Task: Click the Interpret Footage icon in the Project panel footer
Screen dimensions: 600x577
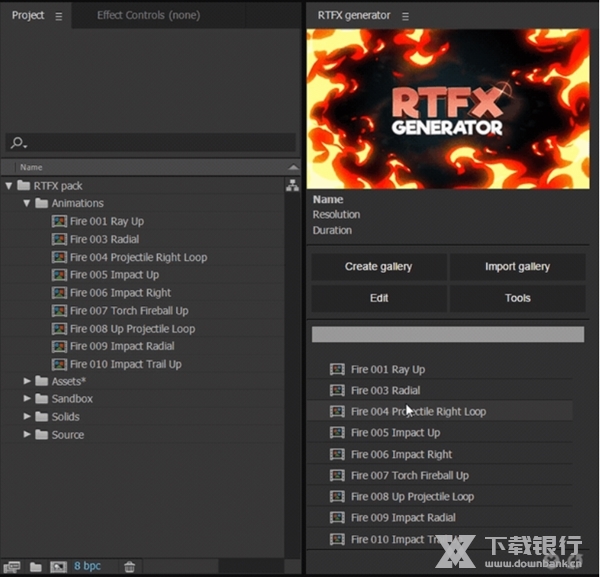Action: [x=11, y=567]
